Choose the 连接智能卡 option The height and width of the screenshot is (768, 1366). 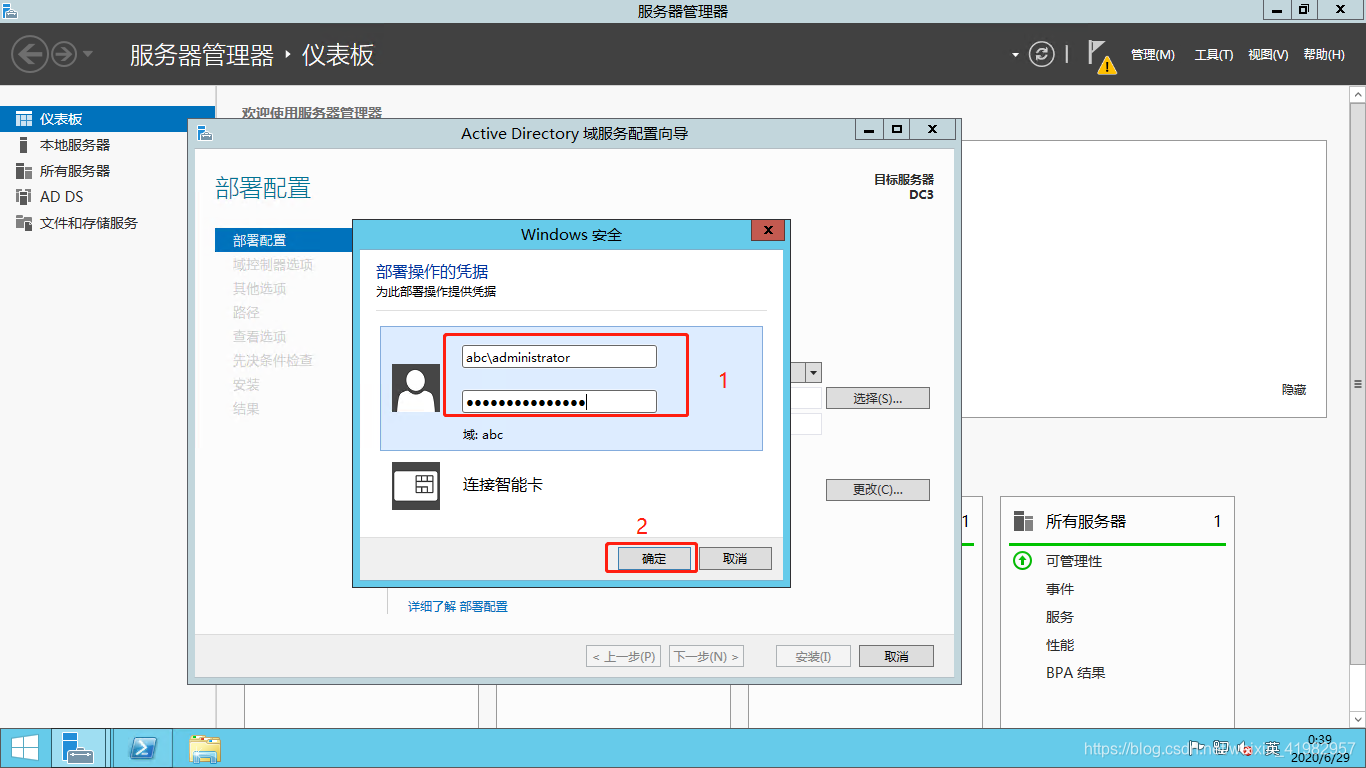point(503,485)
